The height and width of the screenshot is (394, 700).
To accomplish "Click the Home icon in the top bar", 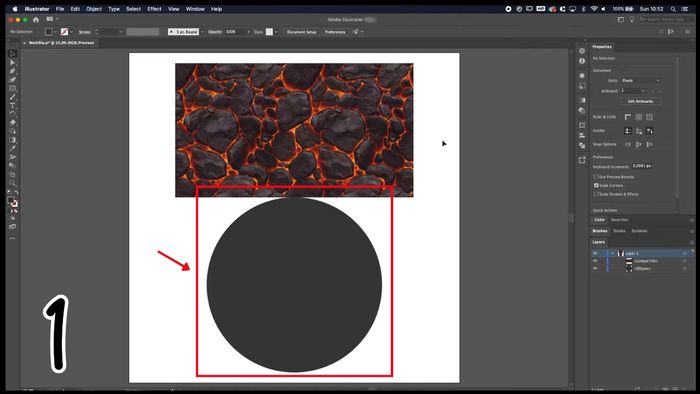I will [36, 20].
